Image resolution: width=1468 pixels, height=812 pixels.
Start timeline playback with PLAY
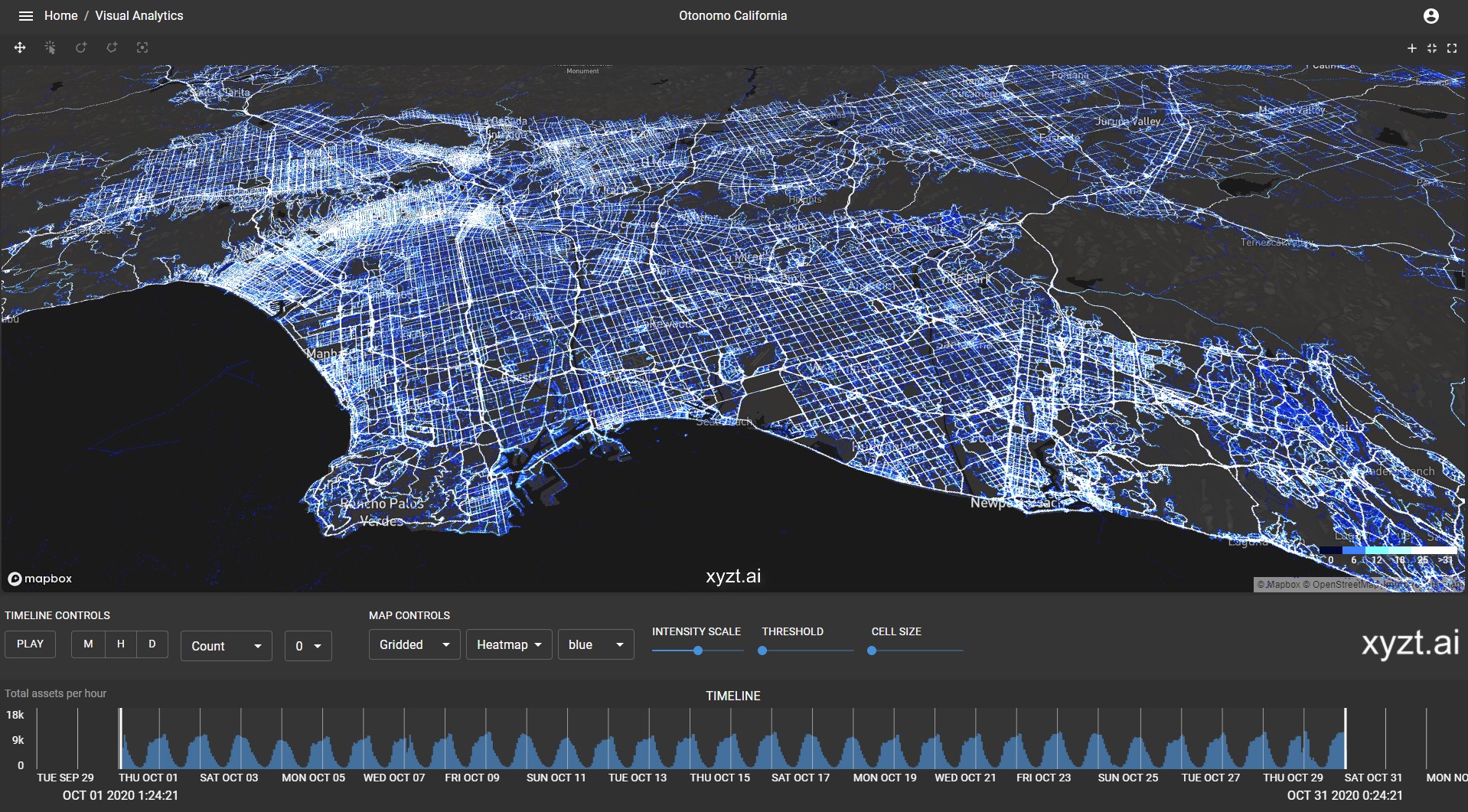click(x=30, y=644)
